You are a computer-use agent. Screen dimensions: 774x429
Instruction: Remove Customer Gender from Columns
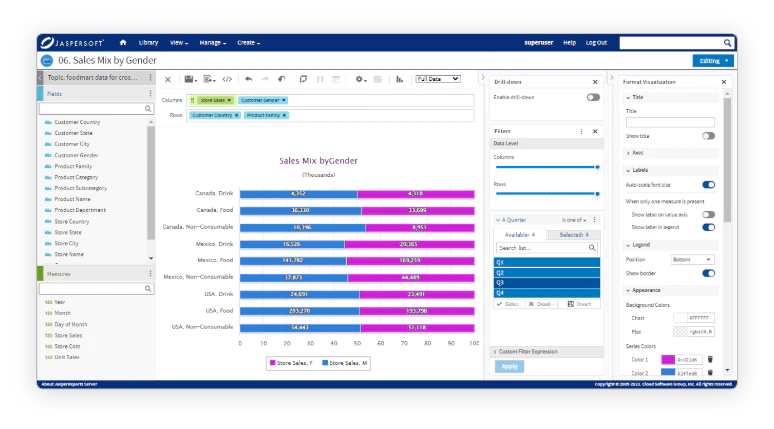pos(284,100)
